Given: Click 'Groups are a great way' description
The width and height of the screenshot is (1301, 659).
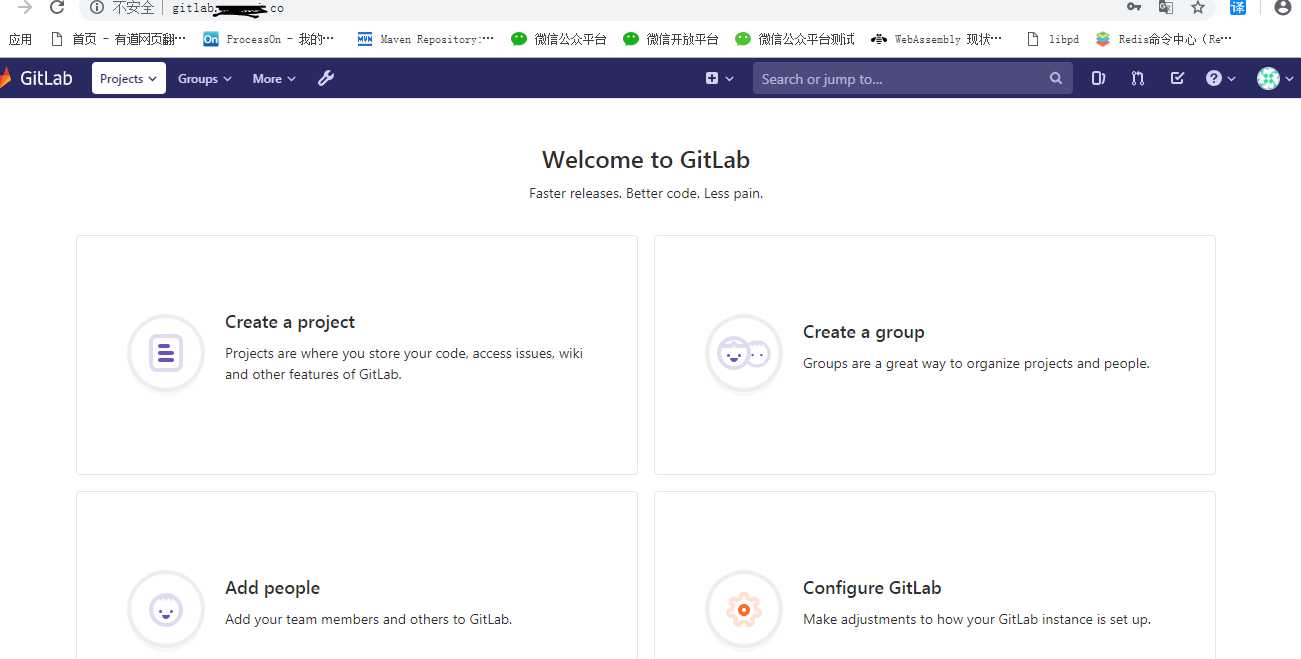Looking at the screenshot, I should (x=976, y=364).
